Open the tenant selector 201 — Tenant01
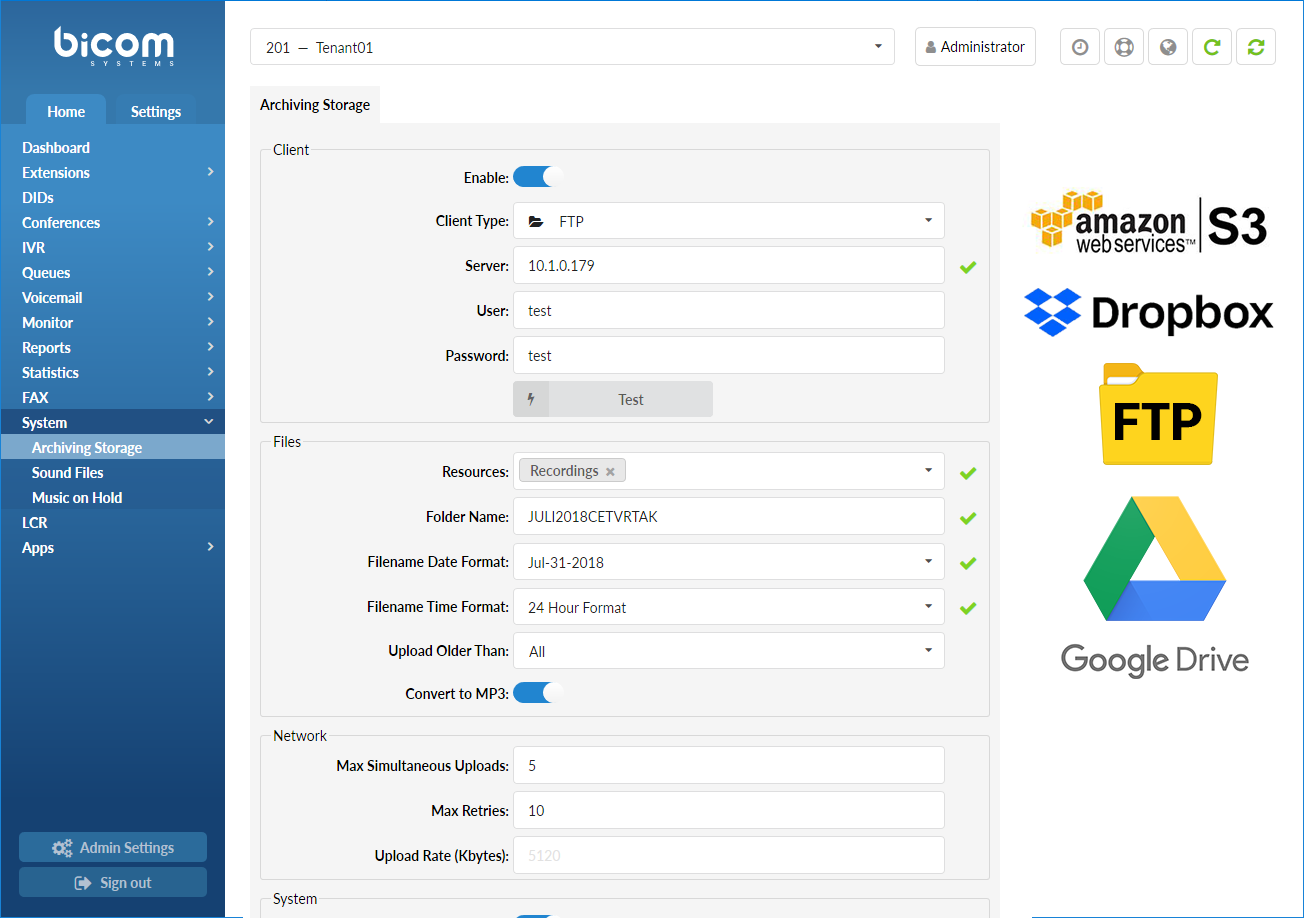Viewport: 1304px width, 918px height. [x=572, y=47]
